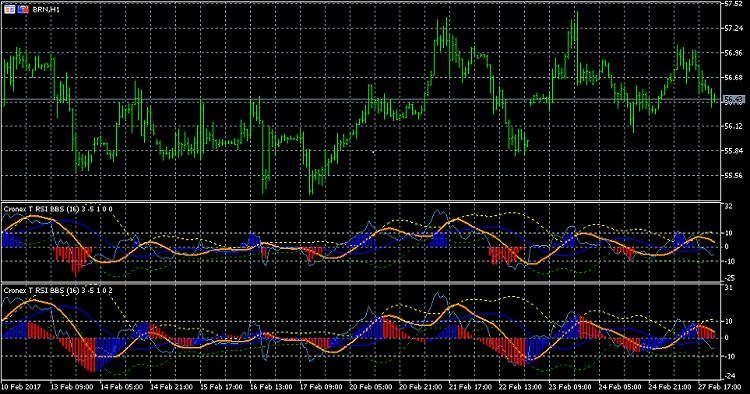Click the 24 Feb 05:00 time label
Screen dimensions: 750x394
(x=619, y=387)
